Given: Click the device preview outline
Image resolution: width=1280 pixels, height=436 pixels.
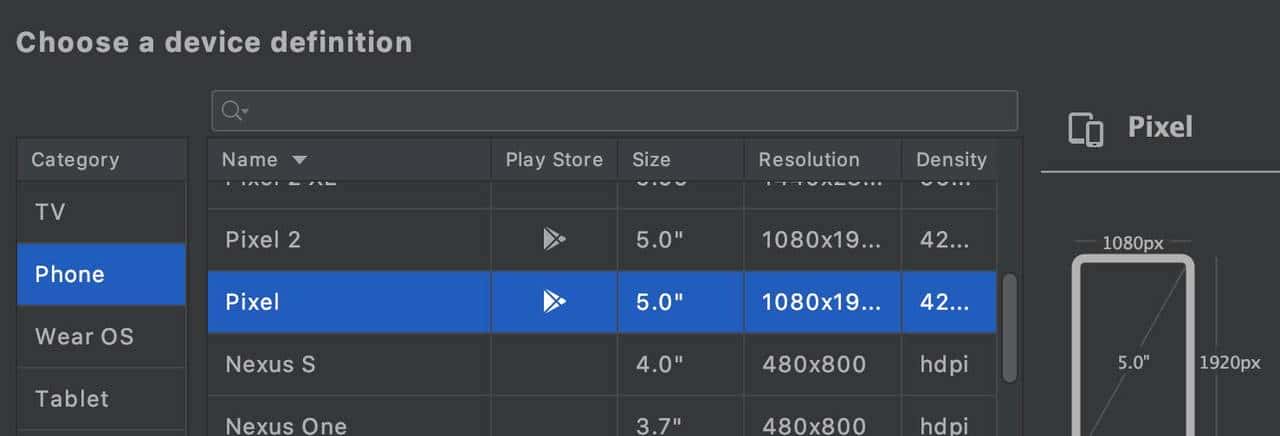Looking at the screenshot, I should (1133, 345).
